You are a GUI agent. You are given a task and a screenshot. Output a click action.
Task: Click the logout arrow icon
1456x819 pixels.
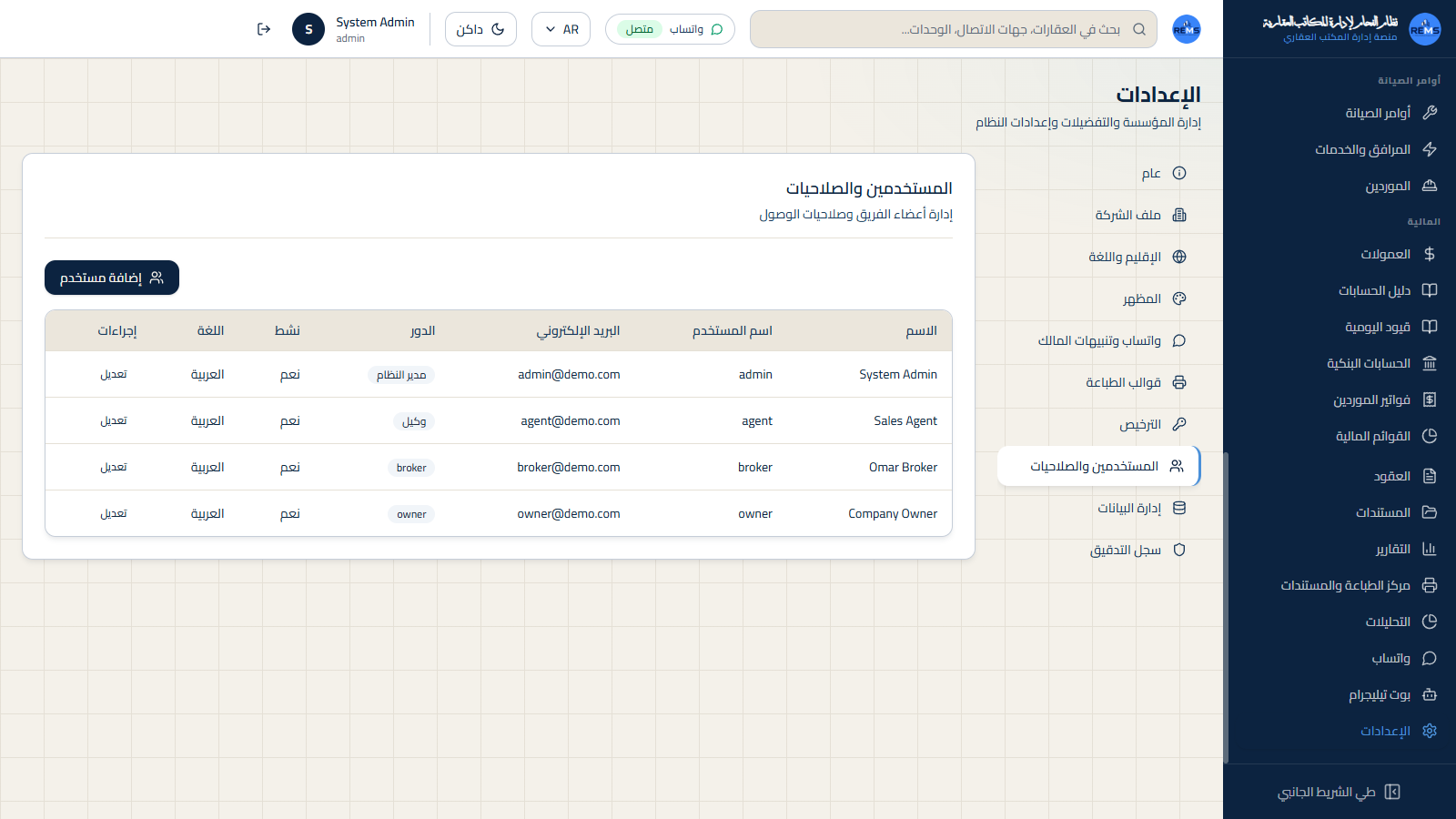[x=264, y=29]
